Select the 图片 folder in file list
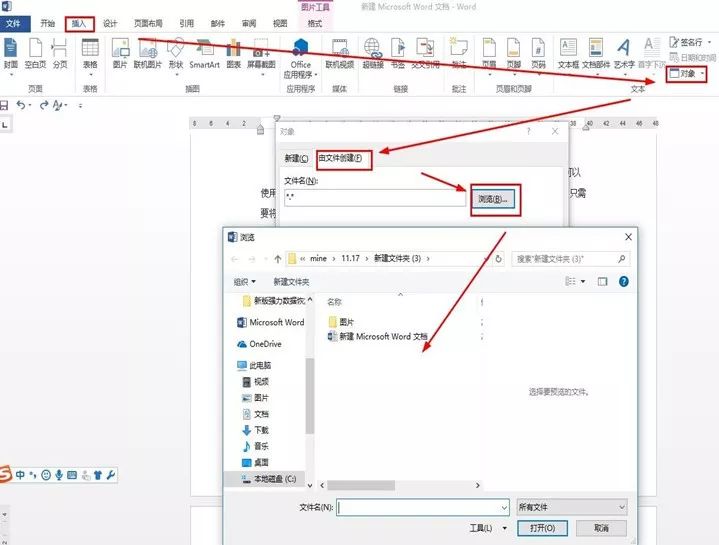The image size is (719, 545). tap(342, 322)
